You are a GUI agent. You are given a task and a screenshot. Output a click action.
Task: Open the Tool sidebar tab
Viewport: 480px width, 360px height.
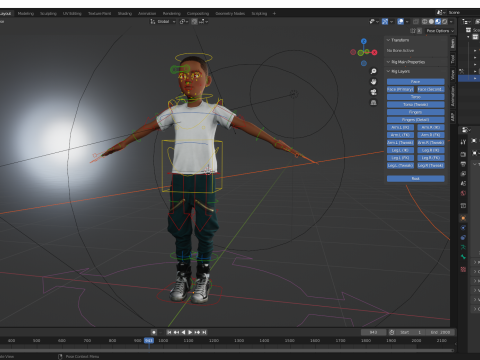453,59
